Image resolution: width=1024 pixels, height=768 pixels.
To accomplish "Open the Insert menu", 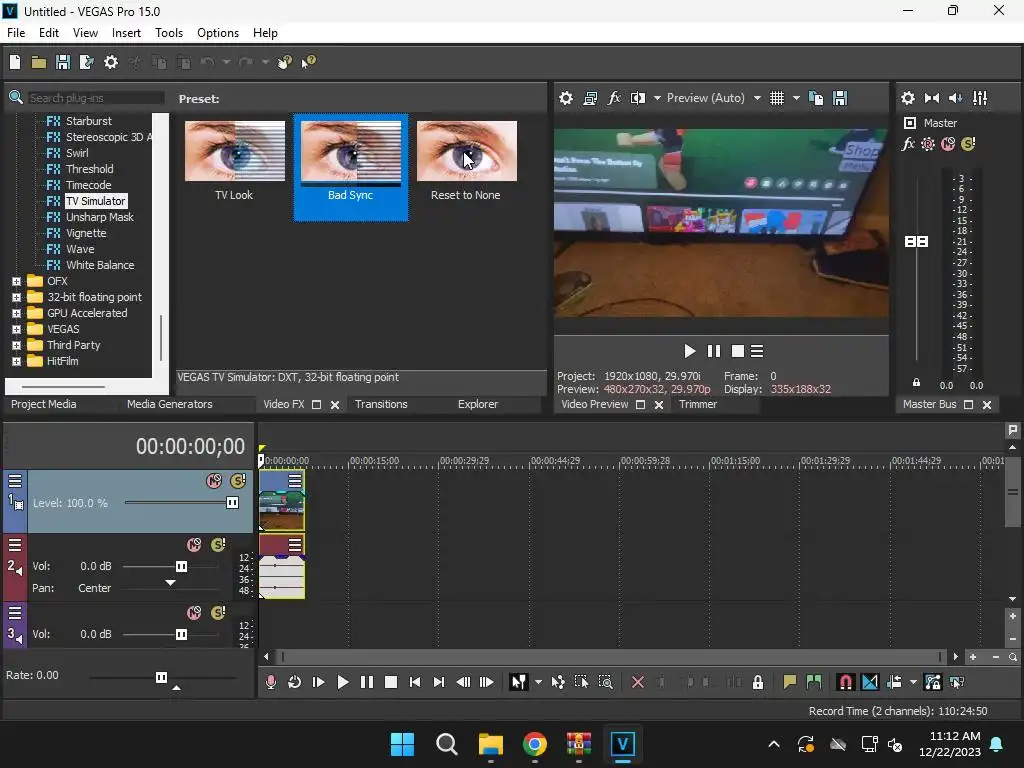I will point(126,33).
